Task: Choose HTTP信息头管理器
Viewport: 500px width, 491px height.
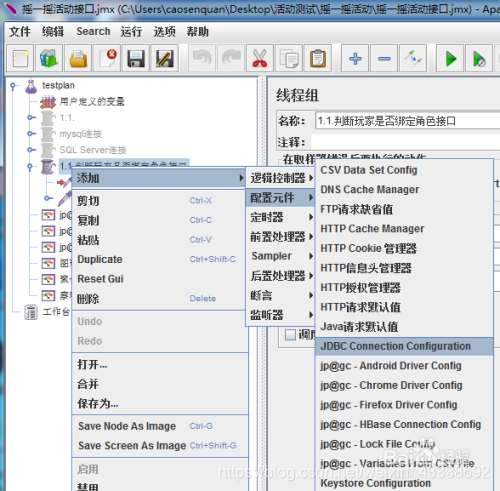Action: tap(404, 268)
